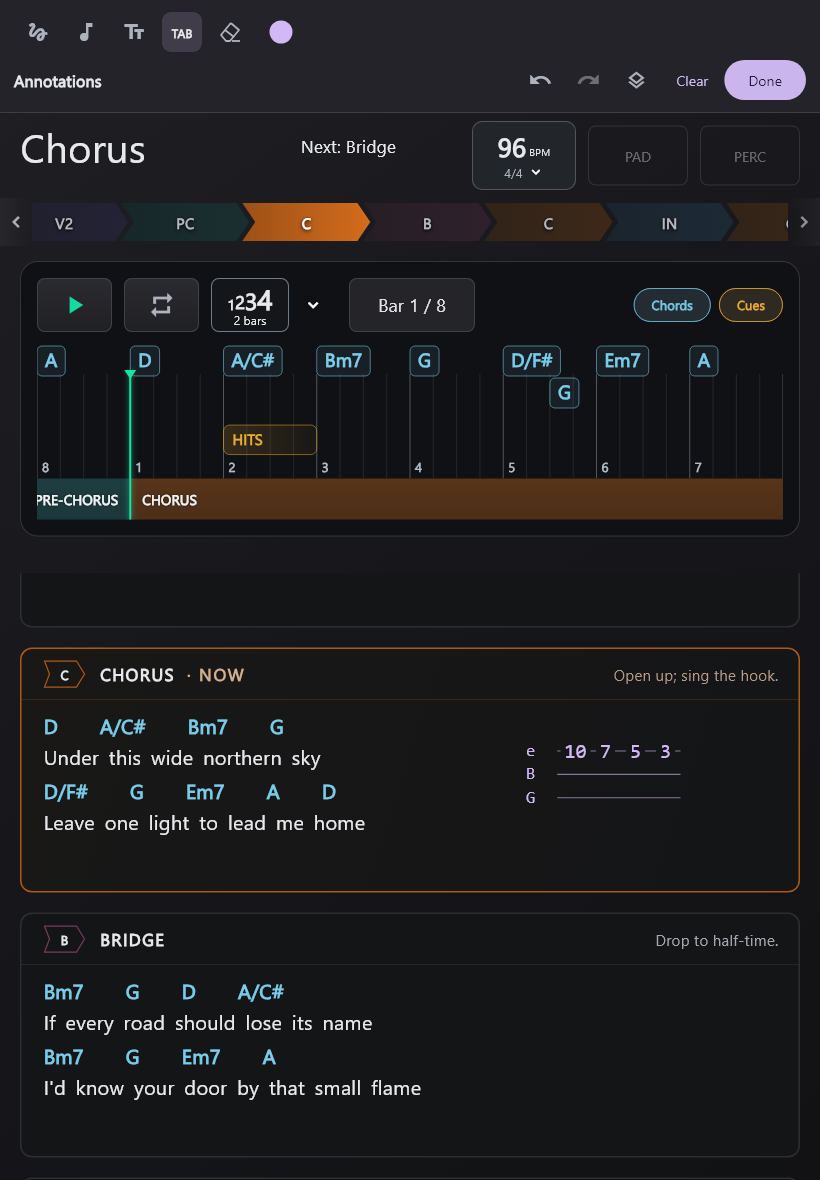
Task: Select the Bm7 chord marker on the timeline
Action: tap(343, 360)
